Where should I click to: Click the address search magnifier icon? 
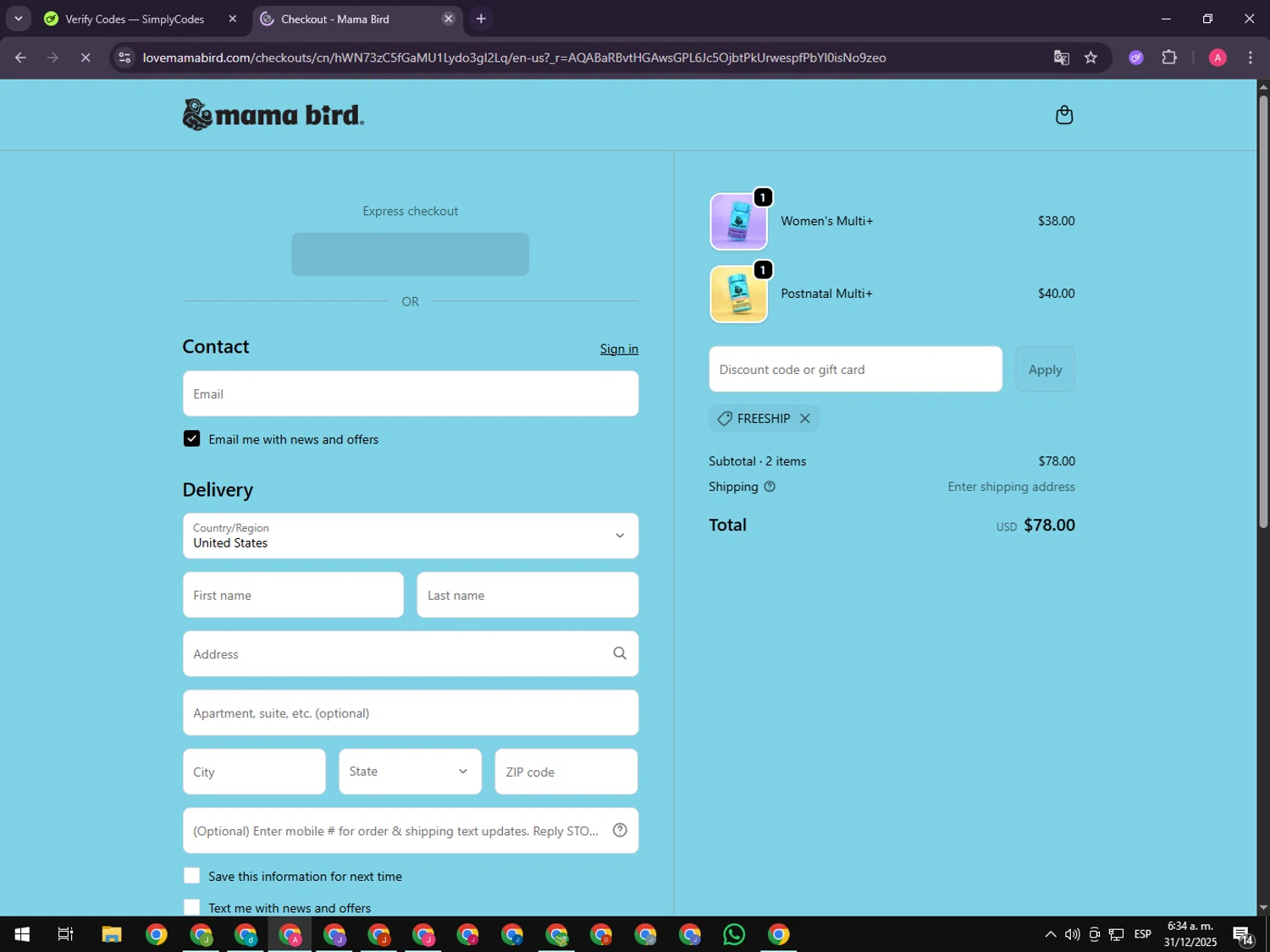coord(620,653)
